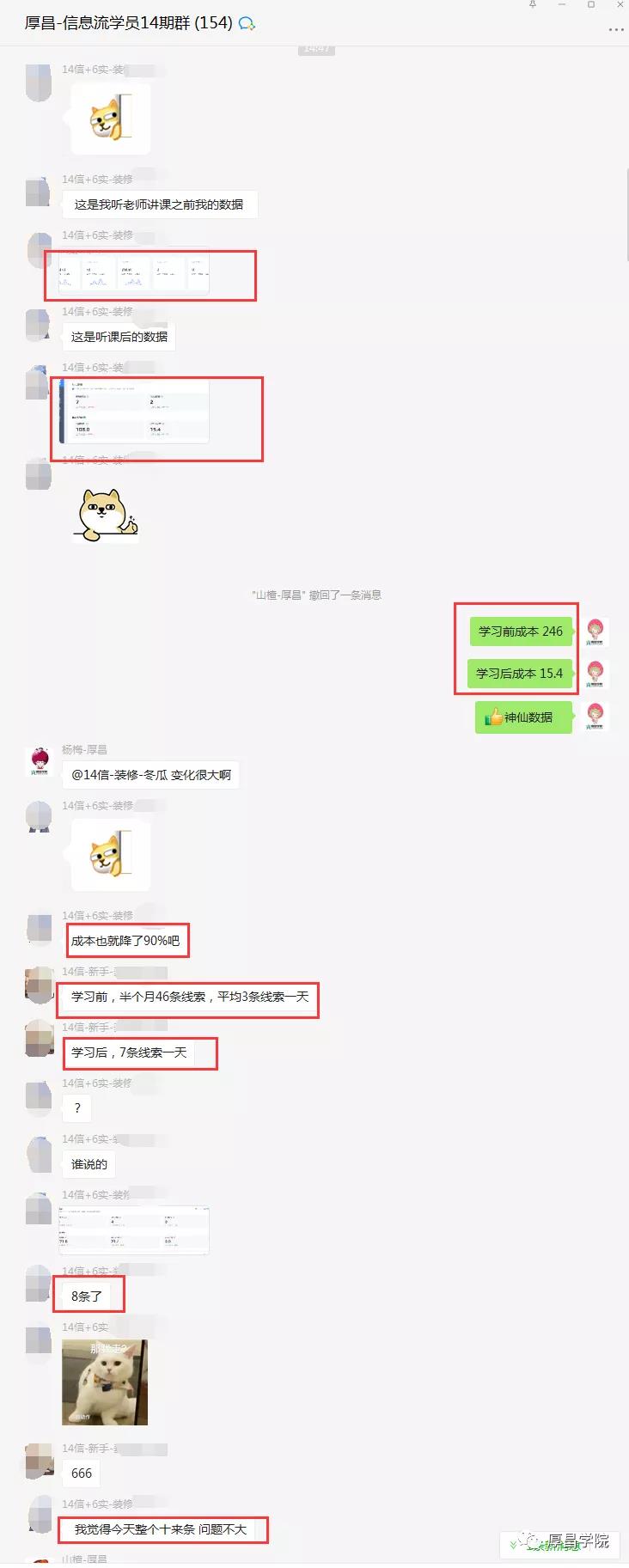
Task: Click the group title 厚昌-信息流学员14期群
Action: coord(129,23)
